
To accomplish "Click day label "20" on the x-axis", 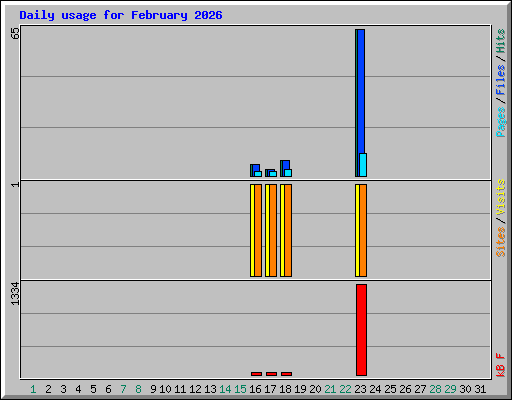I will click(315, 389).
